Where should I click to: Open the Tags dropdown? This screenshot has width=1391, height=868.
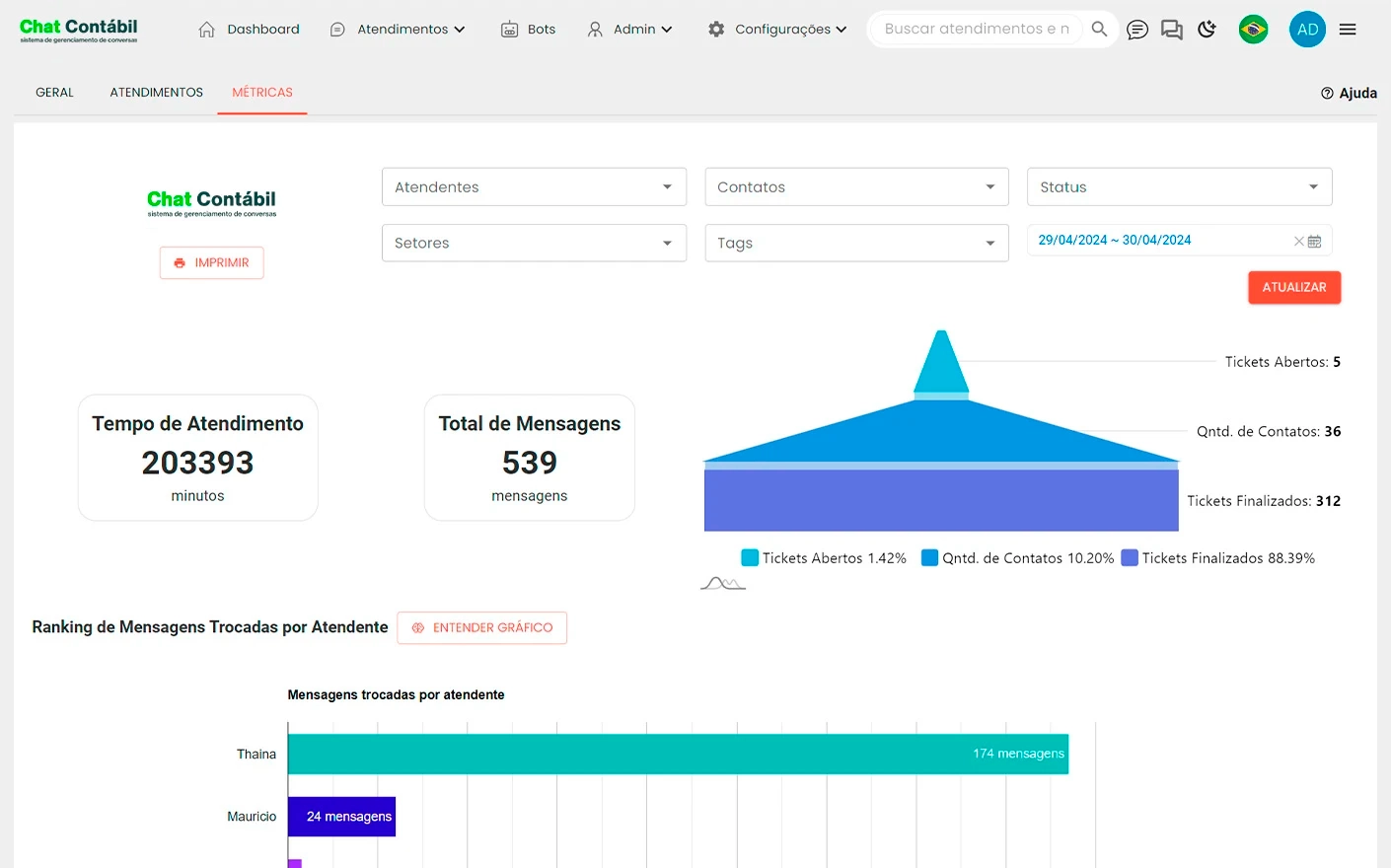coord(856,243)
